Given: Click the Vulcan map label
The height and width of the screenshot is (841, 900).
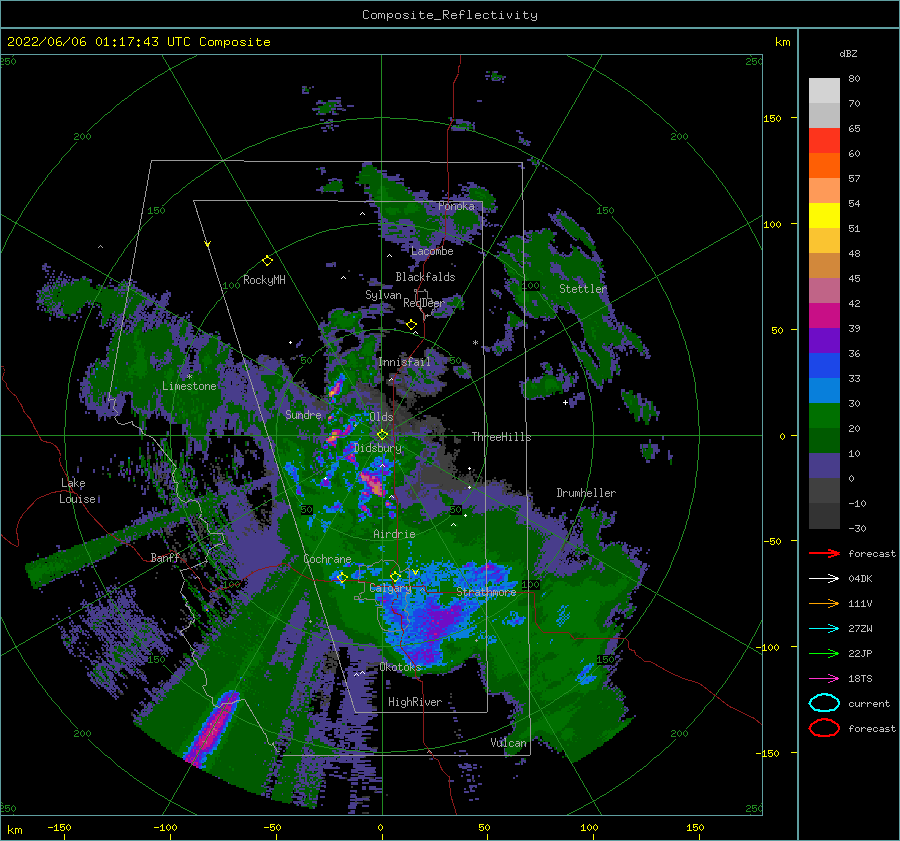Looking at the screenshot, I should click(x=509, y=743).
